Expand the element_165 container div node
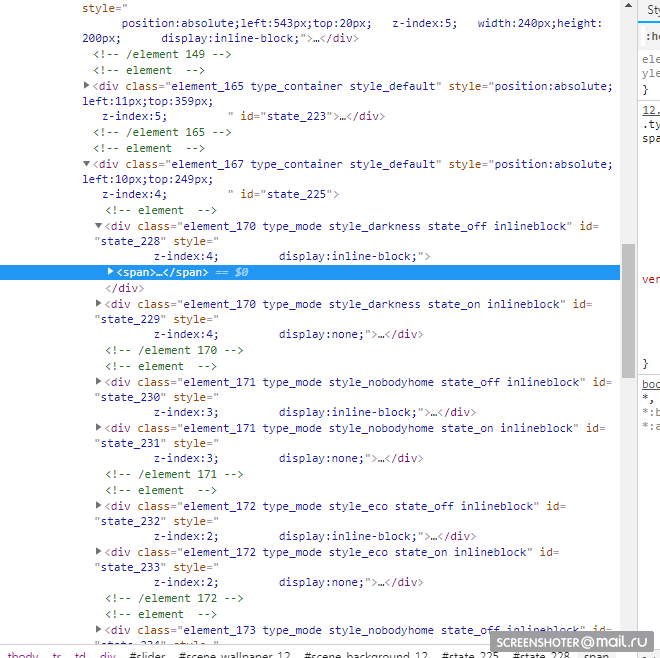 [87, 86]
